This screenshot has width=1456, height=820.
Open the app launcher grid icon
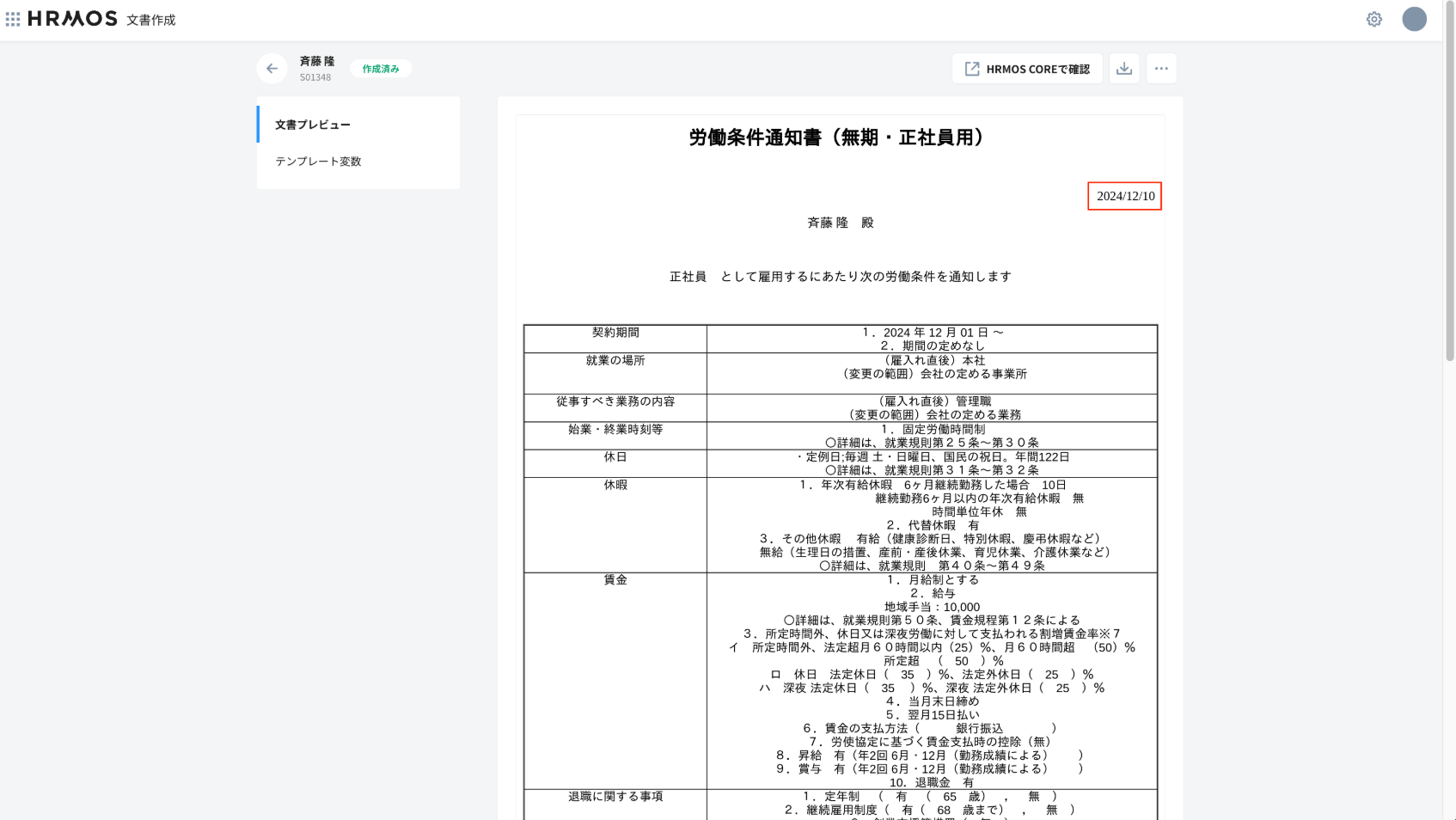click(13, 19)
